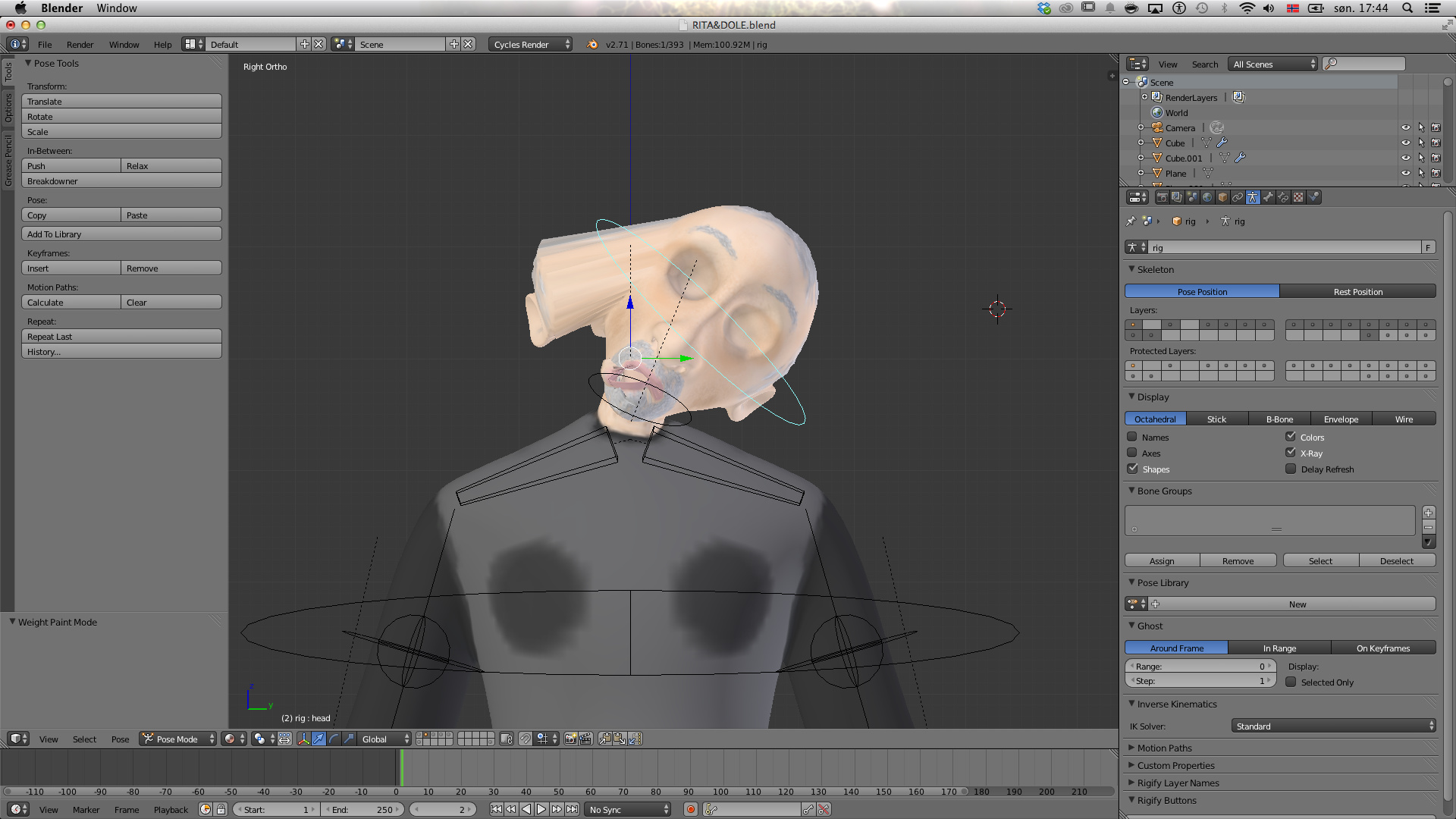This screenshot has height=819, width=1456.
Task: Click the rotate manipulator arc icon
Action: [334, 739]
